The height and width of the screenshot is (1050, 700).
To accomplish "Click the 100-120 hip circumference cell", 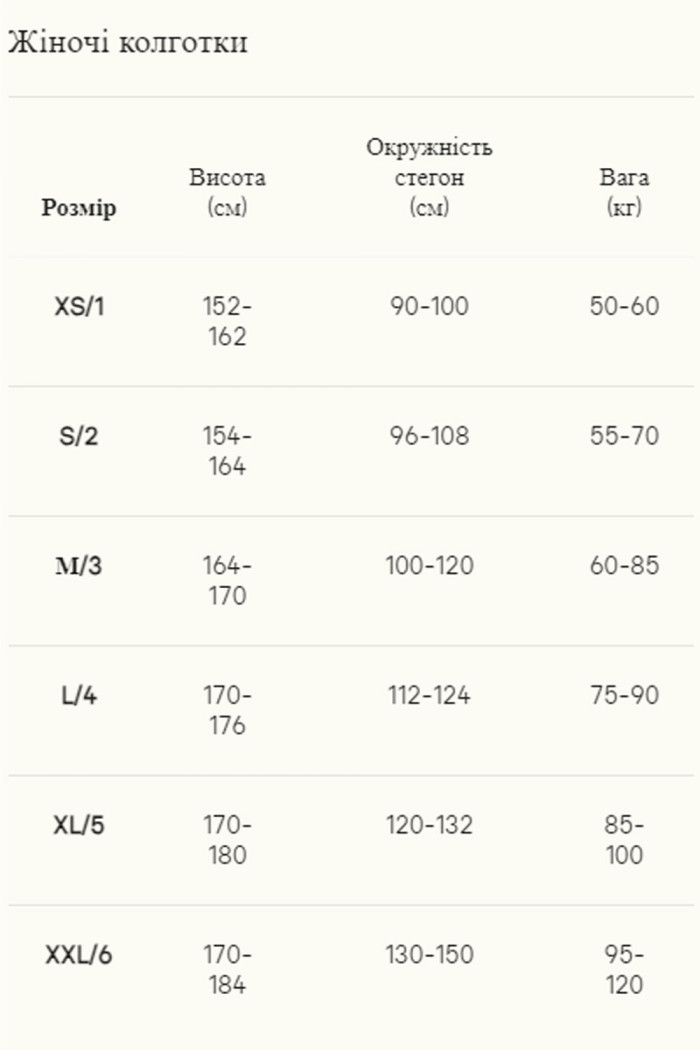I will tap(429, 566).
